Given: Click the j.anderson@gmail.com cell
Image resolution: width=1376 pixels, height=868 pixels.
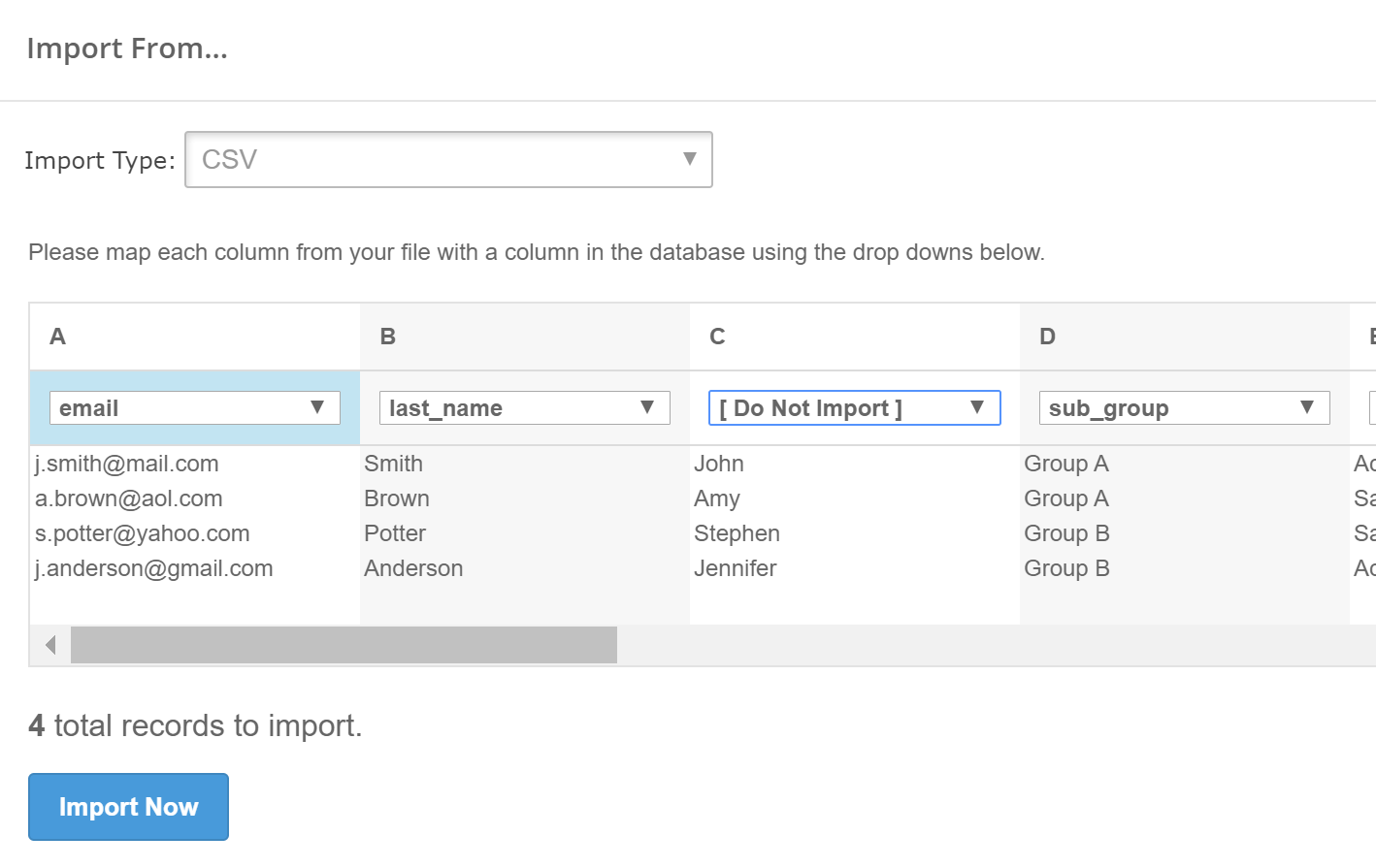Looking at the screenshot, I should click(x=154, y=568).
